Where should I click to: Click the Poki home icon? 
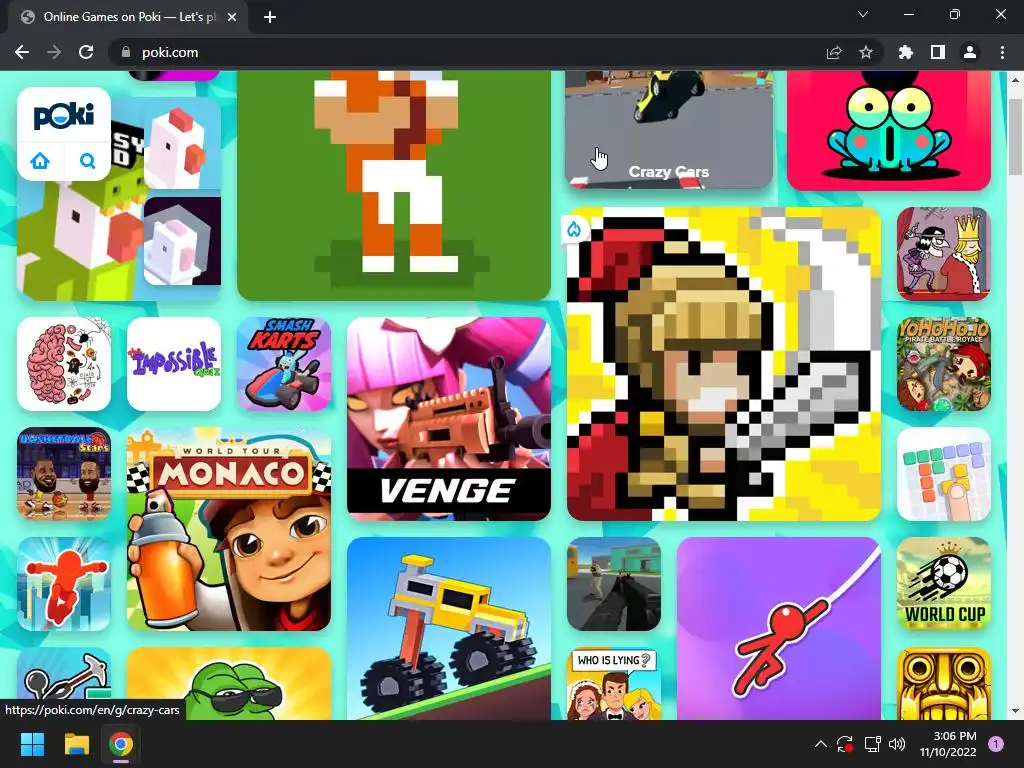(40, 161)
